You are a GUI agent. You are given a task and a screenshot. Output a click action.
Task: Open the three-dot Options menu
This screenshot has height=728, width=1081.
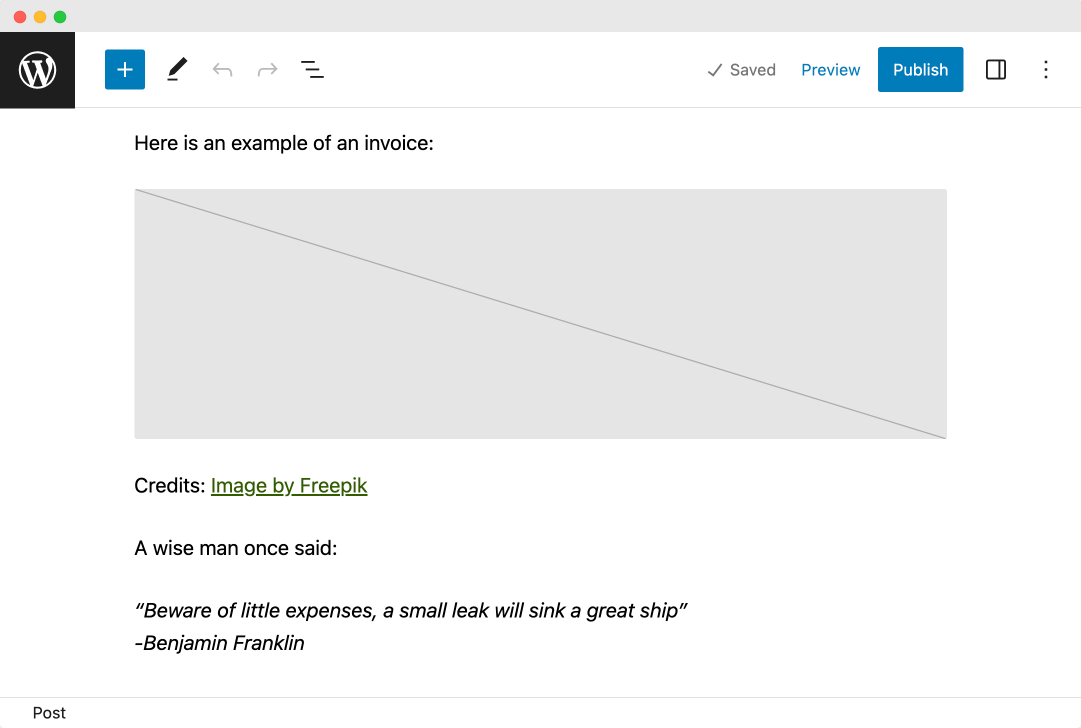(1046, 70)
